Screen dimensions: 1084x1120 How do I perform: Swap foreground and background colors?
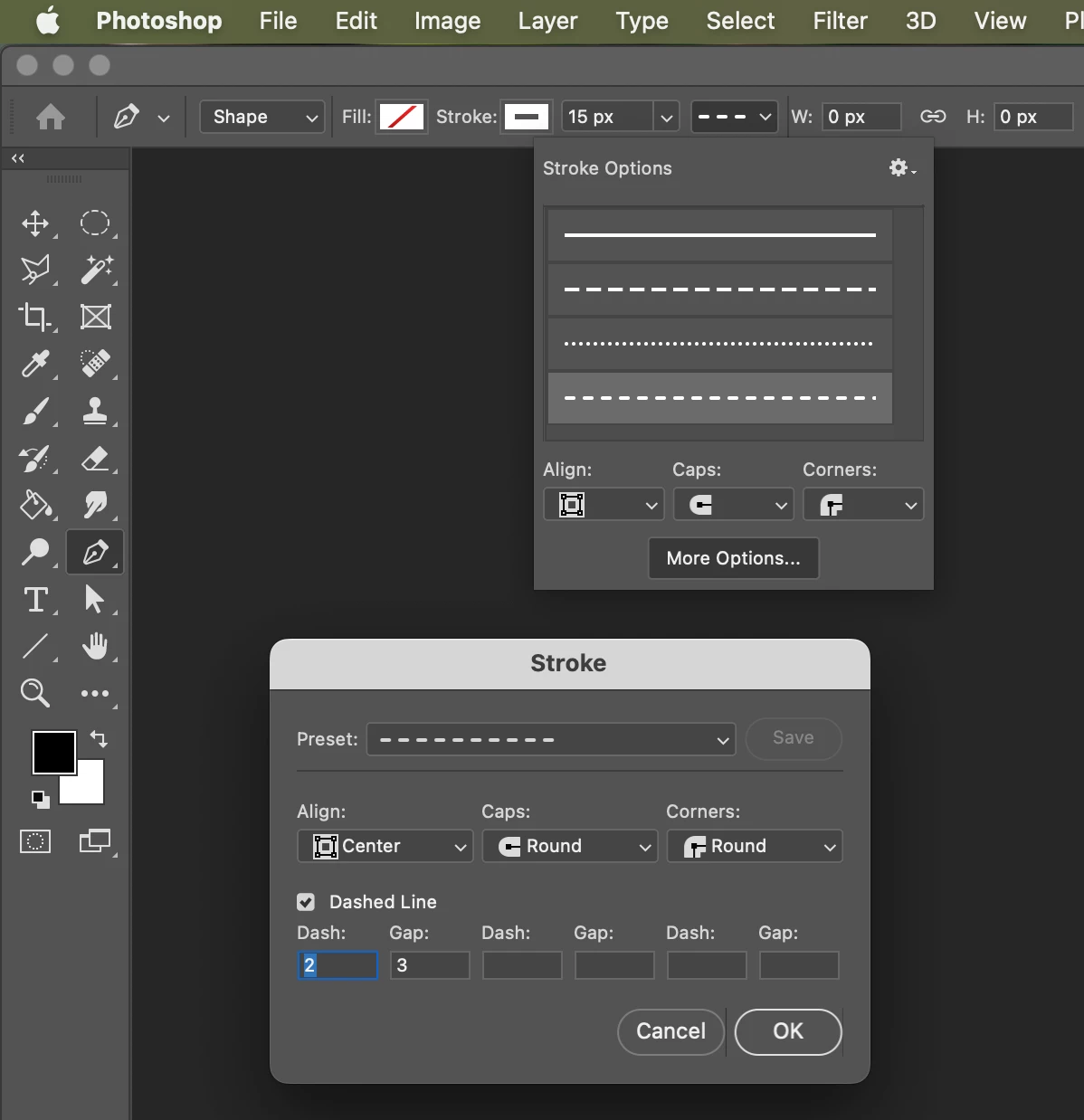click(x=99, y=739)
